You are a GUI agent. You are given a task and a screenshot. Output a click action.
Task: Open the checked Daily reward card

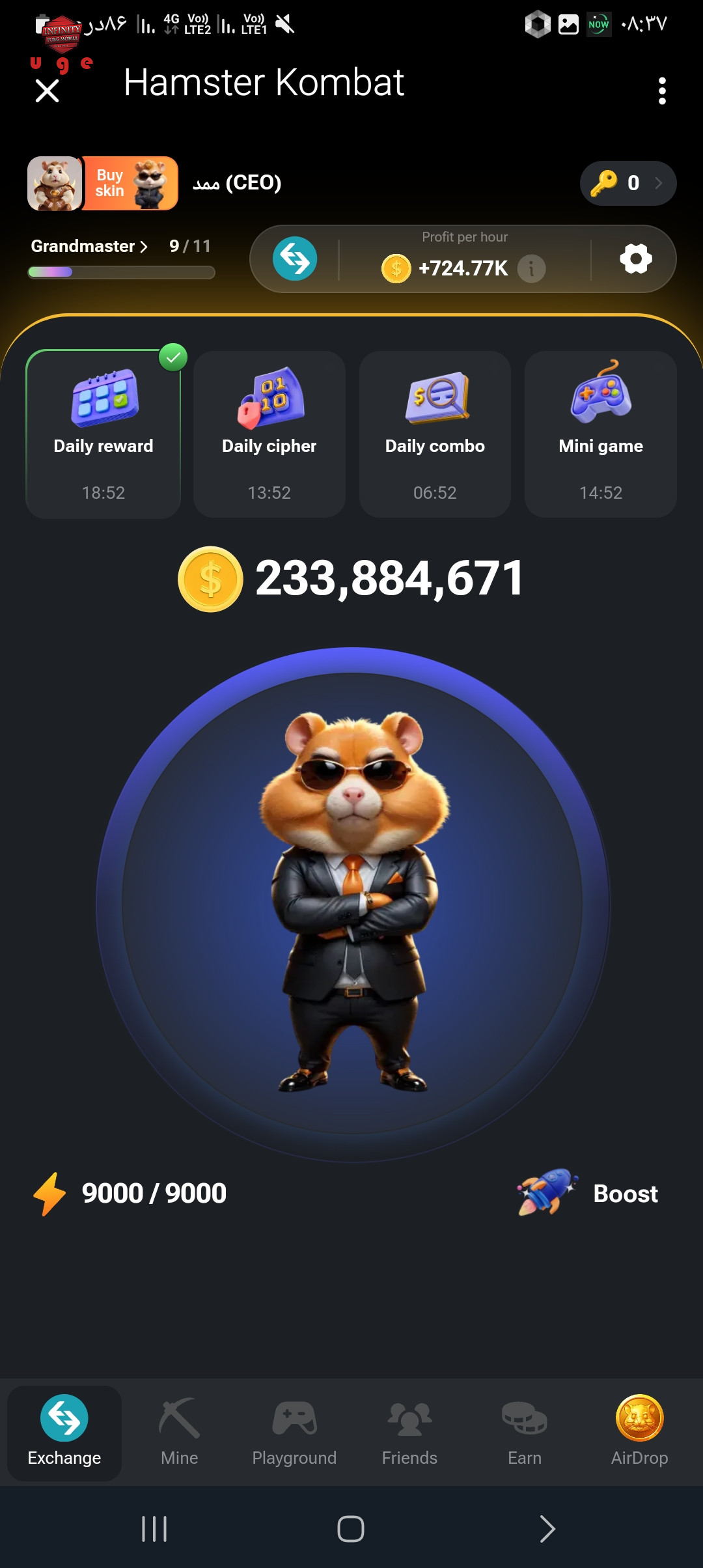pos(103,434)
